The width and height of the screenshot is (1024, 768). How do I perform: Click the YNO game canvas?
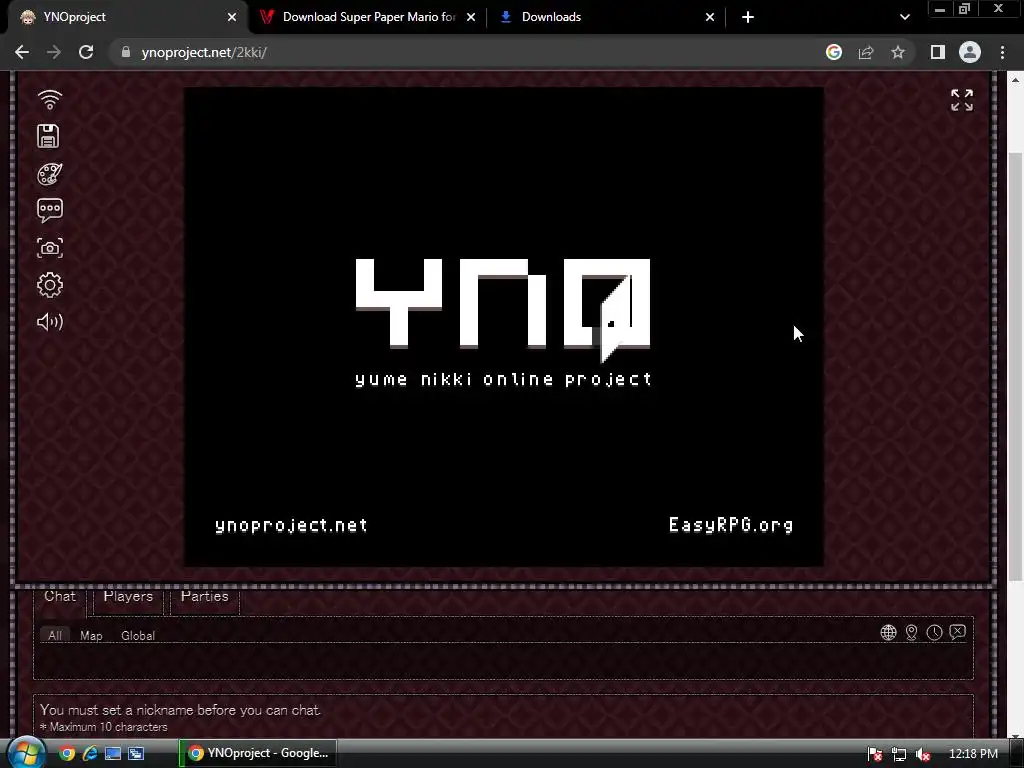tap(504, 327)
